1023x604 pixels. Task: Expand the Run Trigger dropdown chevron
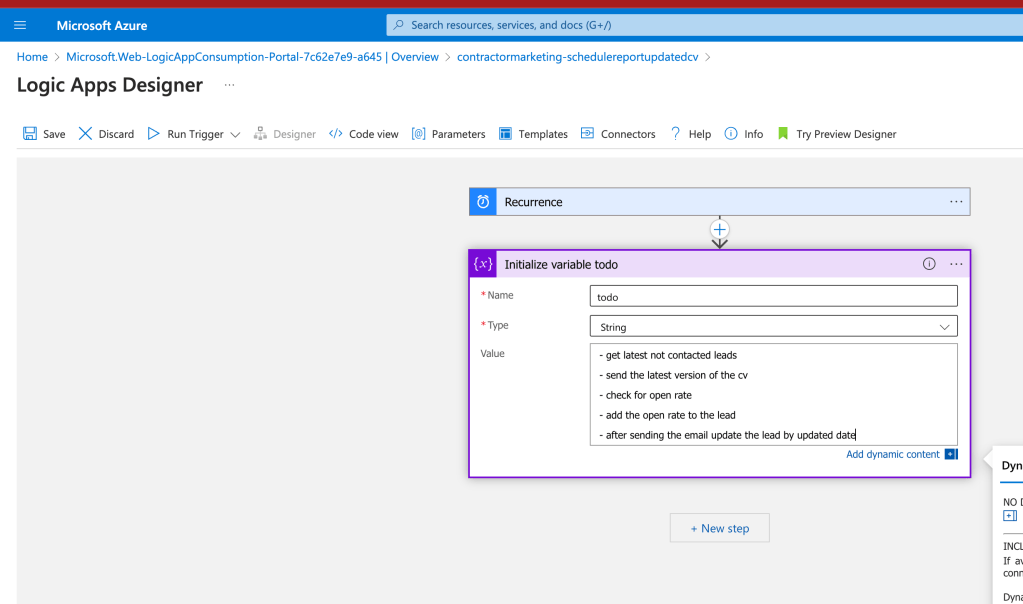[236, 134]
